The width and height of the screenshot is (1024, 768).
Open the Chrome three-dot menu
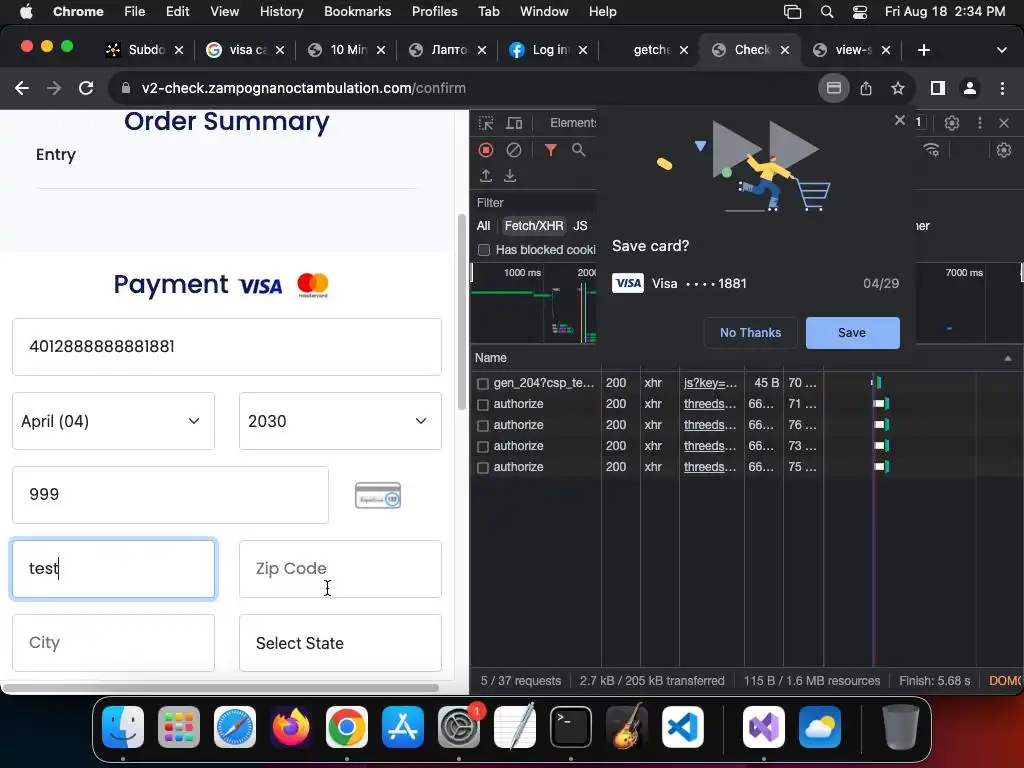pyautogui.click(x=1002, y=88)
